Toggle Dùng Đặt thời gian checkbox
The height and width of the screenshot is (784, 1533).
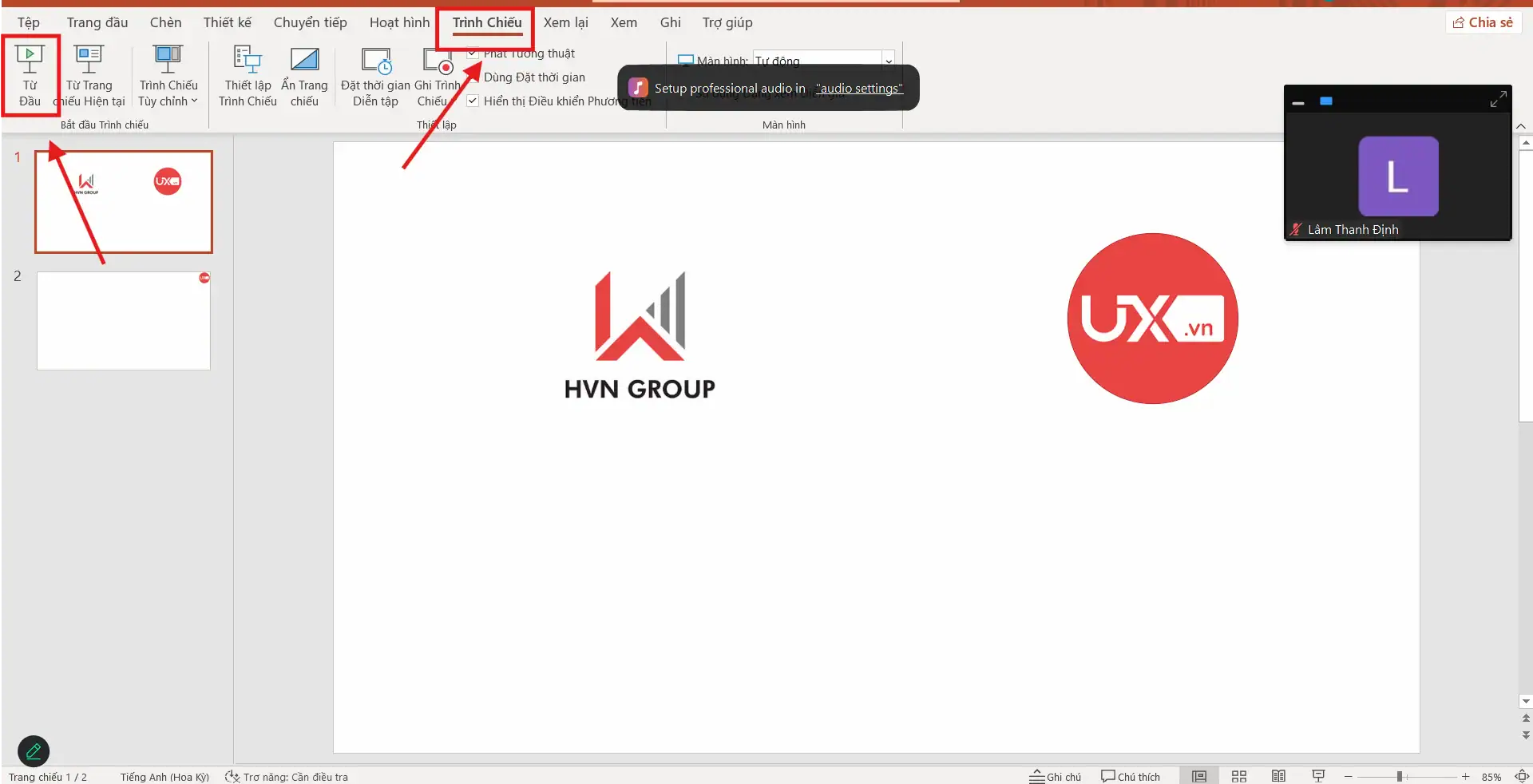(473, 77)
